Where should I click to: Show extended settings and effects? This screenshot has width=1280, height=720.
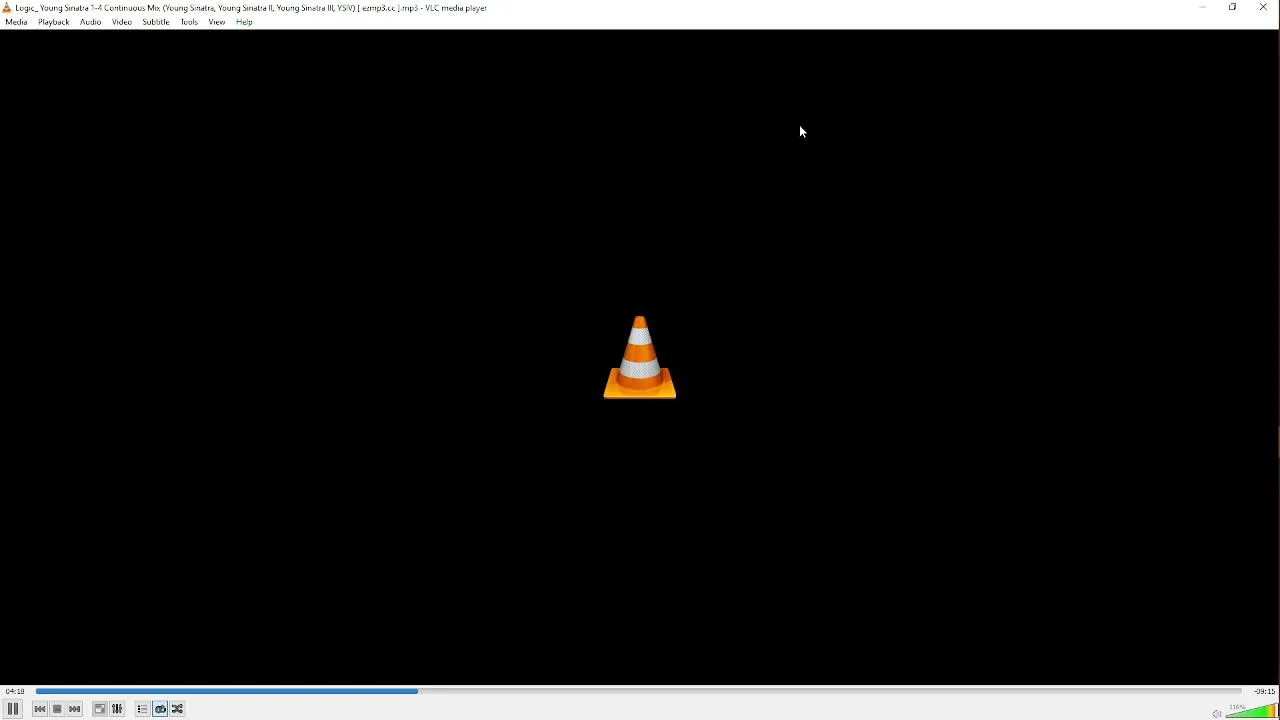[118, 710]
